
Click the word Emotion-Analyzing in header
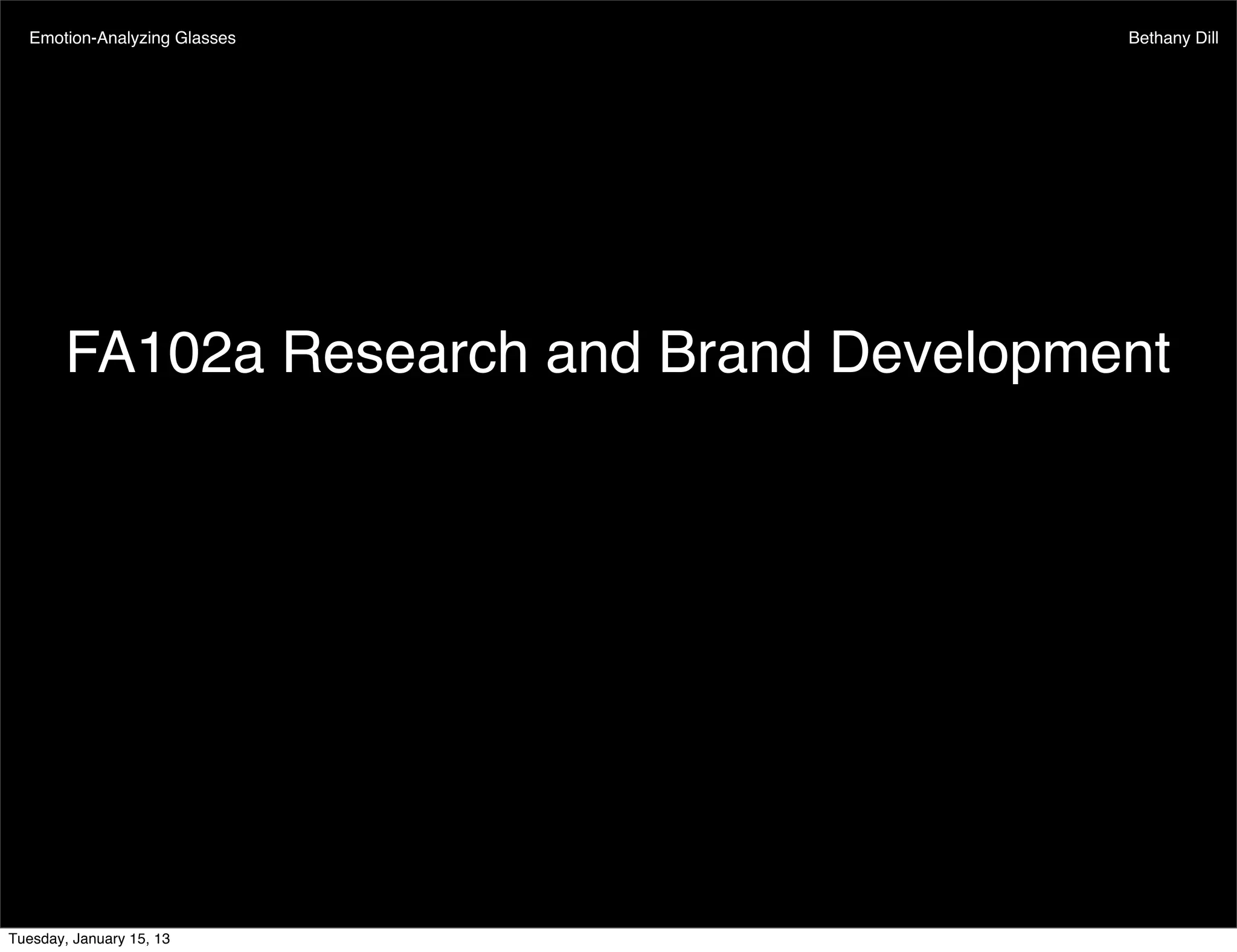tap(100, 39)
